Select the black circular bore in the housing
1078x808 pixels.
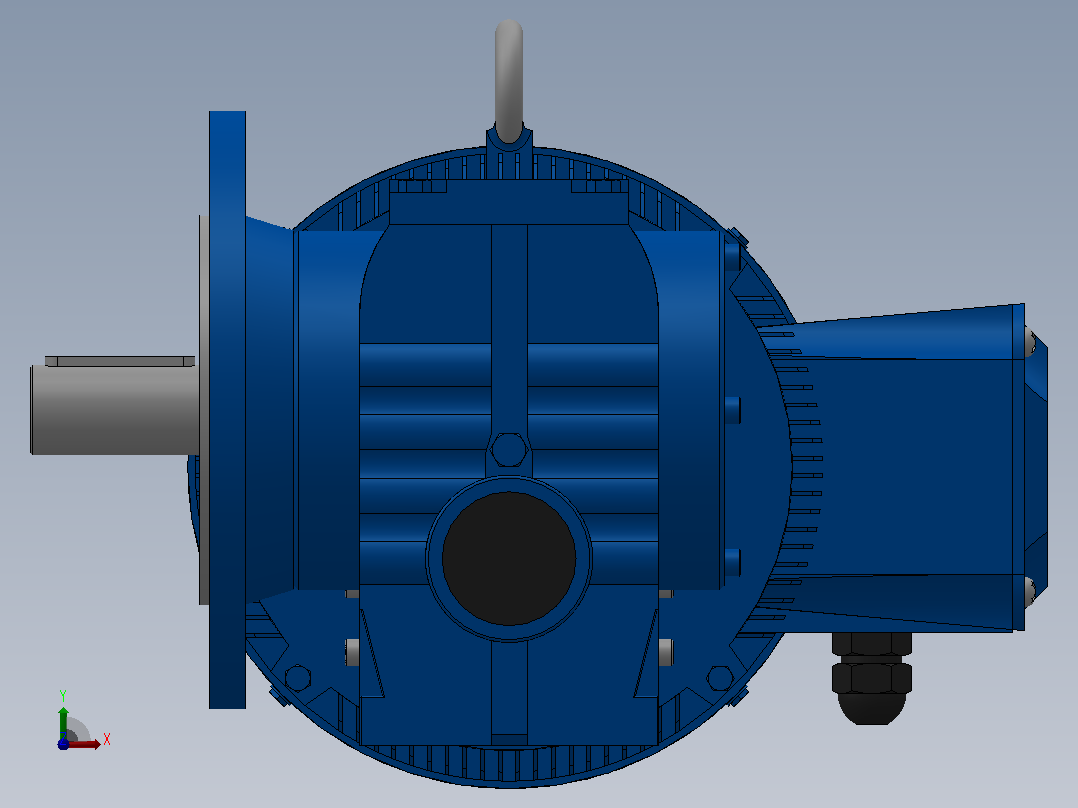[509, 558]
